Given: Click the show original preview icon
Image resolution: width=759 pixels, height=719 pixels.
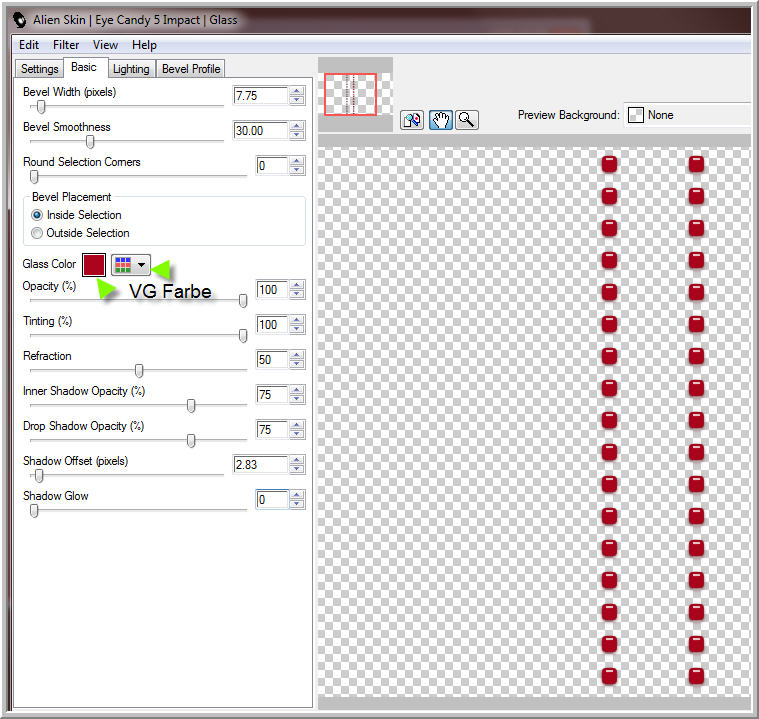Looking at the screenshot, I should point(412,120).
